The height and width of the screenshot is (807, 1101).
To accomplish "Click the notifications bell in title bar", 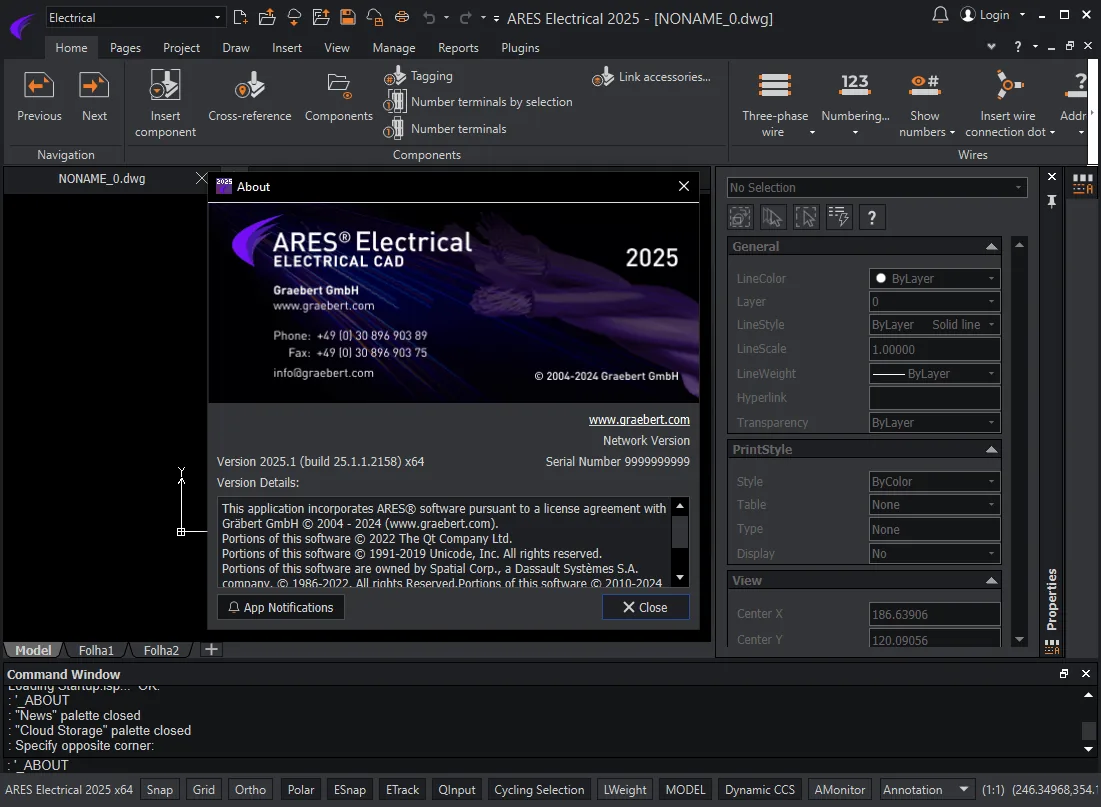I will tap(940, 15).
